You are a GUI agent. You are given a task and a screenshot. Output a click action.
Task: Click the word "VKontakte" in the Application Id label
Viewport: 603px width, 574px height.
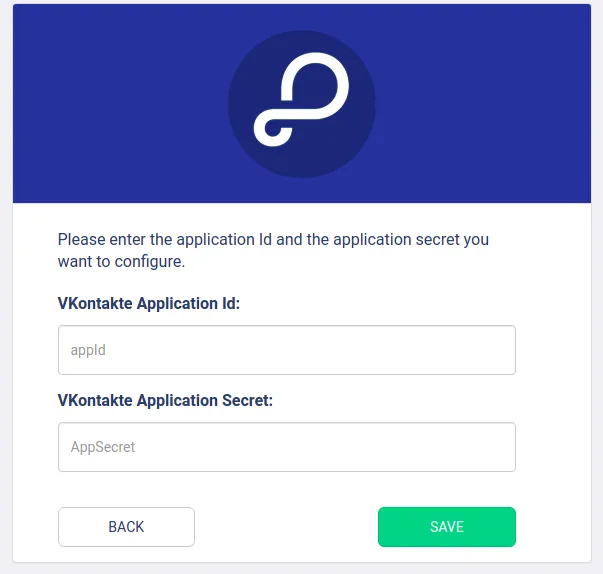95,303
